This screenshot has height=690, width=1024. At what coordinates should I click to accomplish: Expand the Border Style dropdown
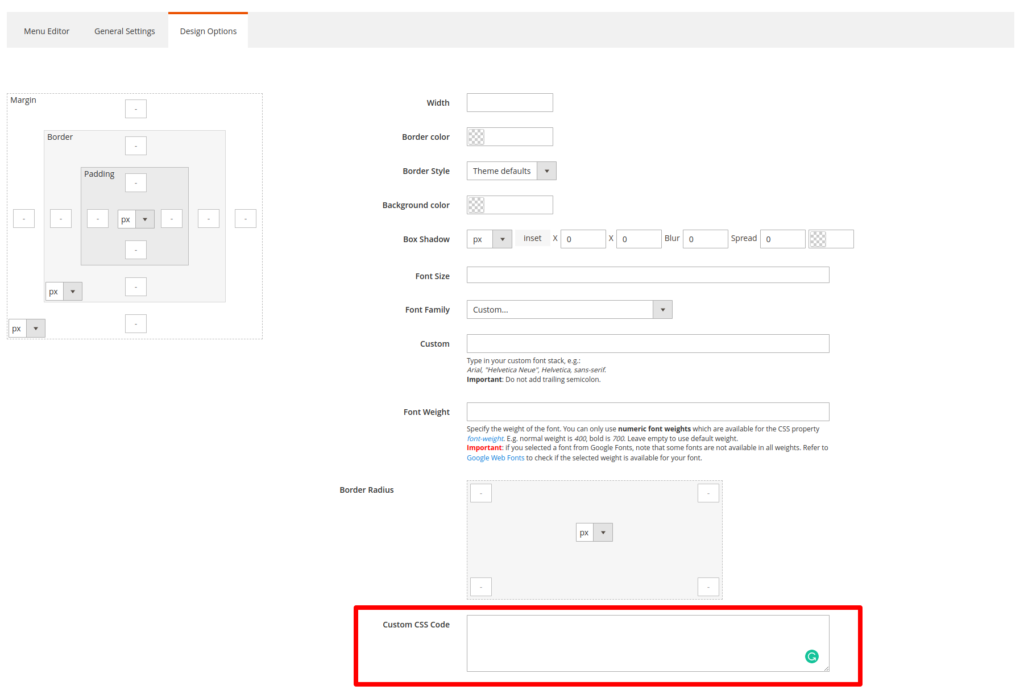coord(511,171)
